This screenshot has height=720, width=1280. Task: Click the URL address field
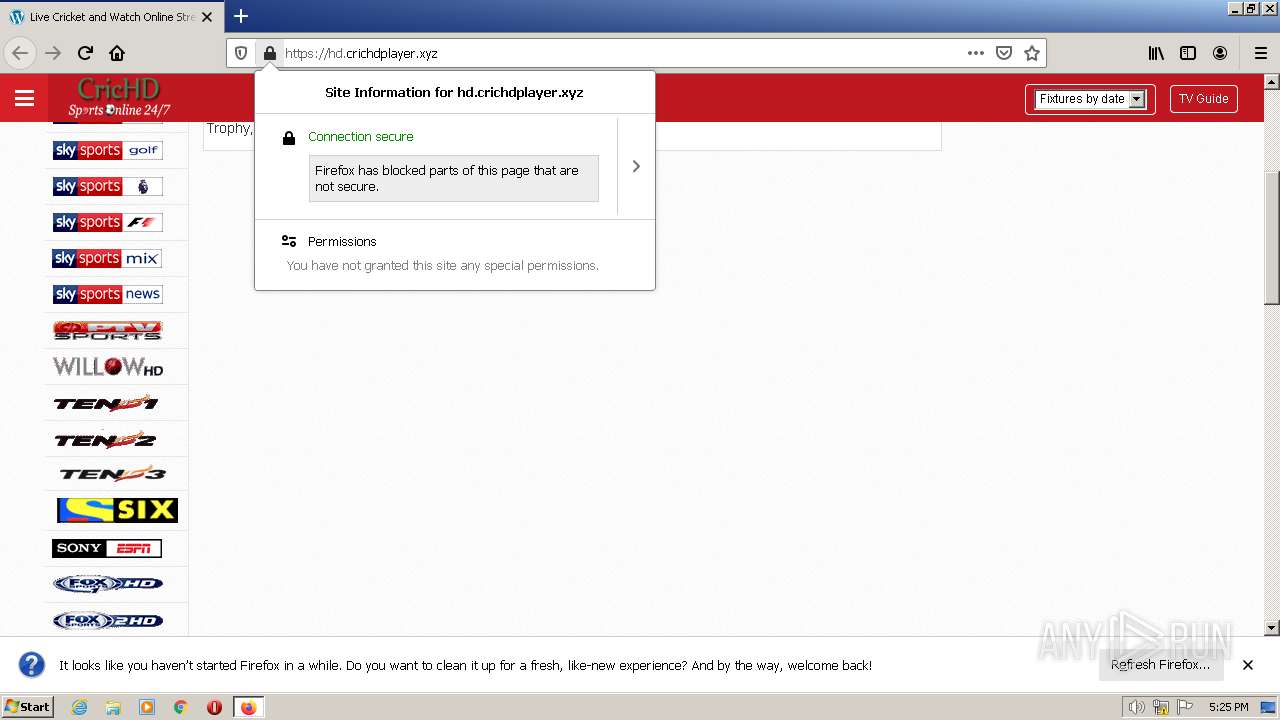[x=620, y=53]
